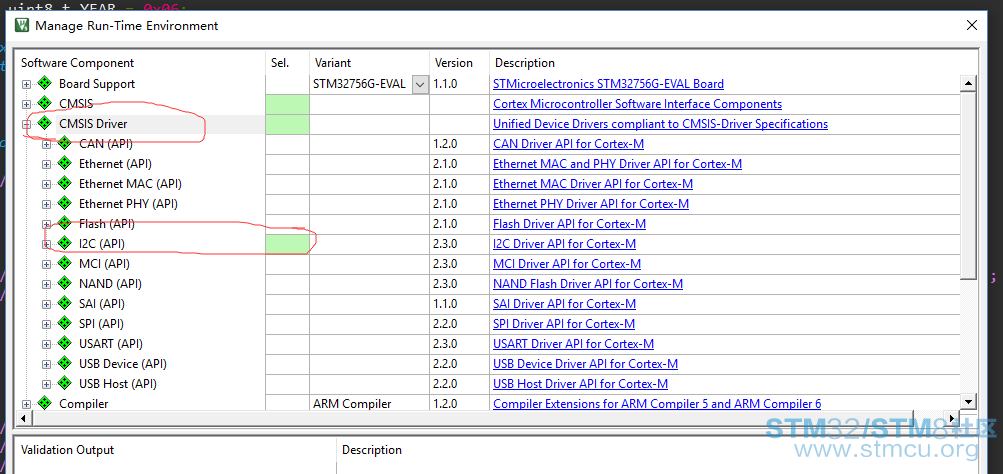Click the Flash (API) diamond icon
This screenshot has width=1003, height=474.
click(x=64, y=223)
